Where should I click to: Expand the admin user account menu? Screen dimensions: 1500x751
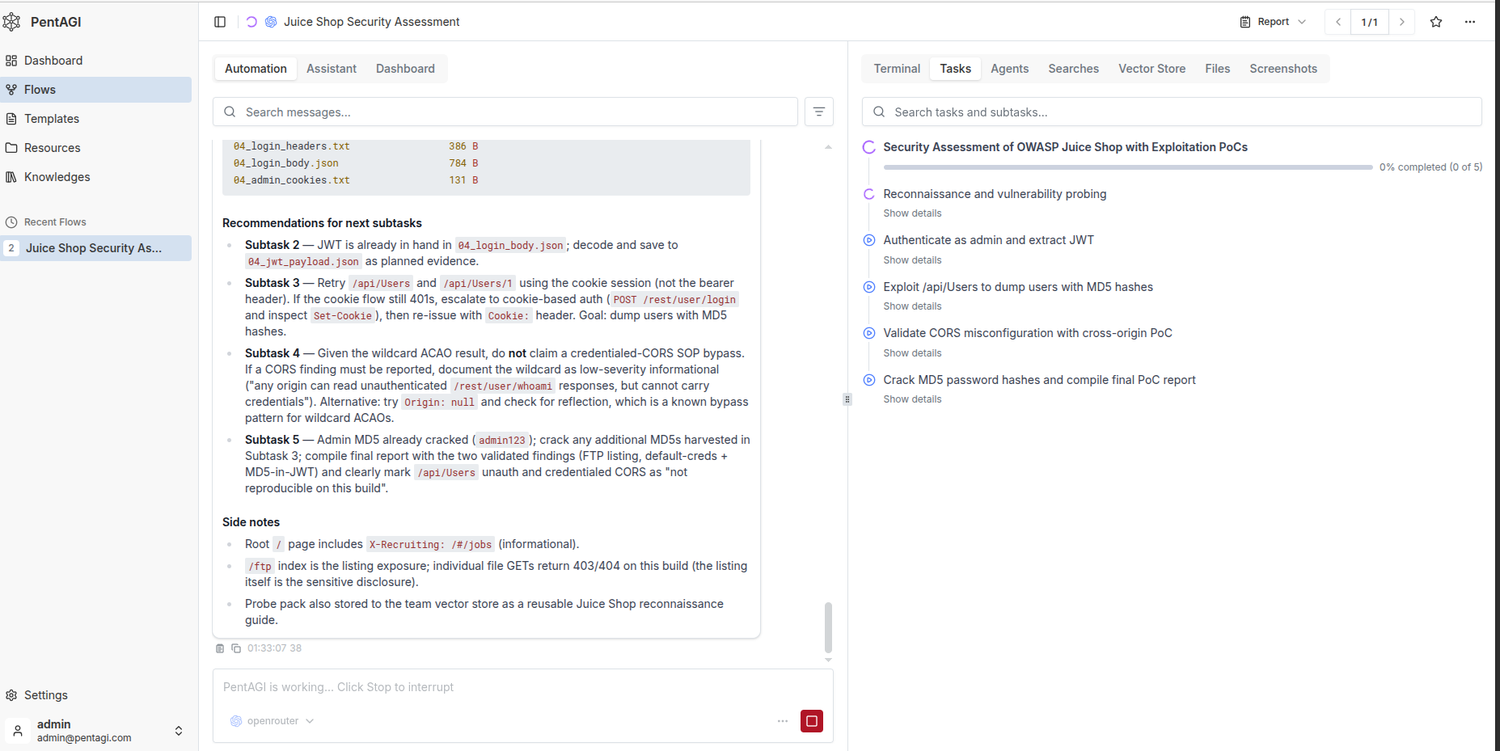click(x=96, y=731)
